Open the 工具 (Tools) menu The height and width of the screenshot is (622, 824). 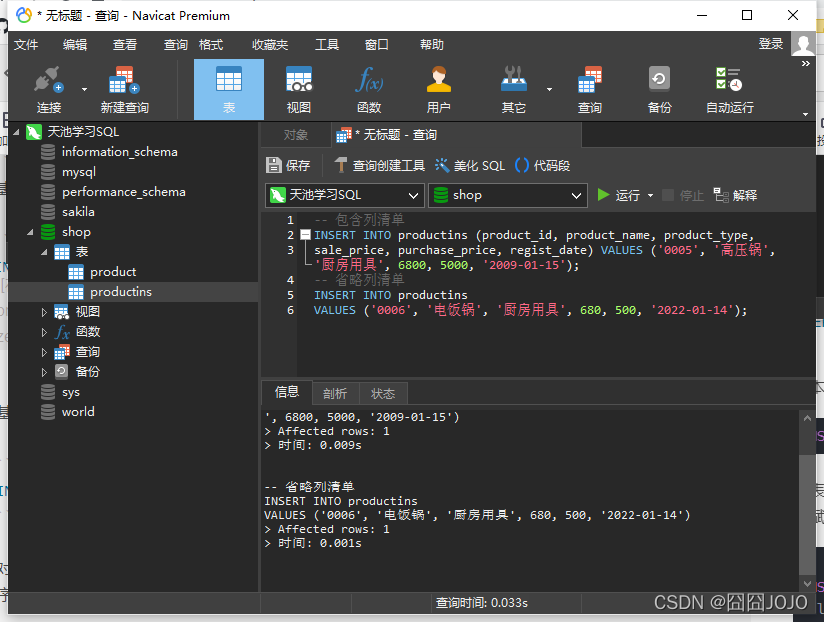327,45
